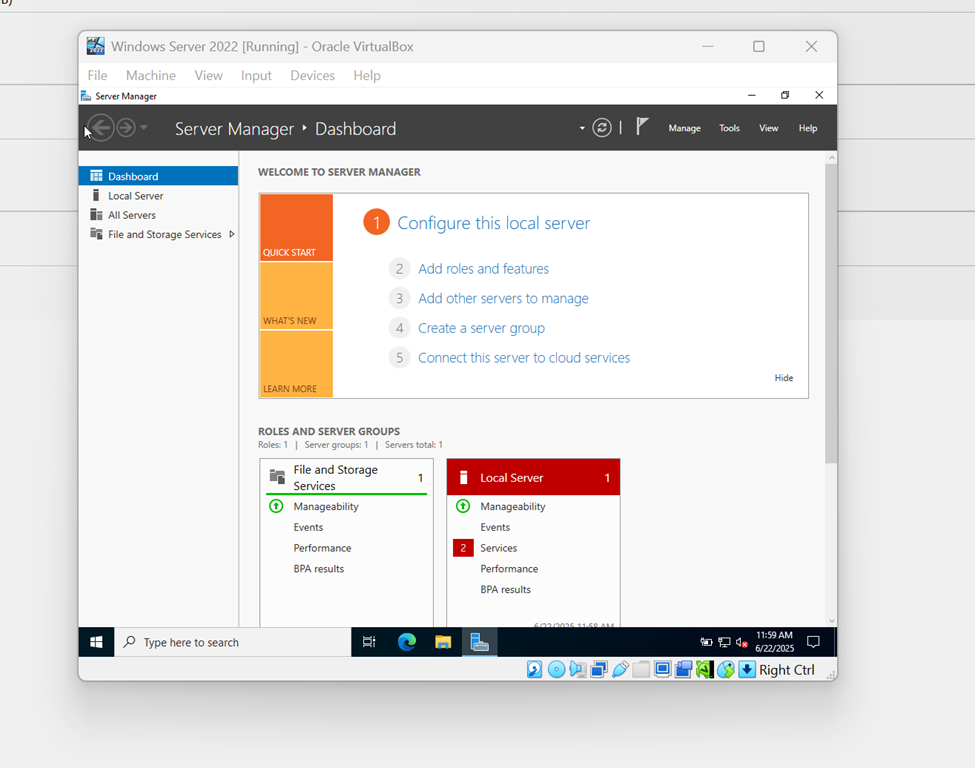Screen dimensions: 975x768
Task: Open Services under the Local Server tile
Action: tap(498, 548)
